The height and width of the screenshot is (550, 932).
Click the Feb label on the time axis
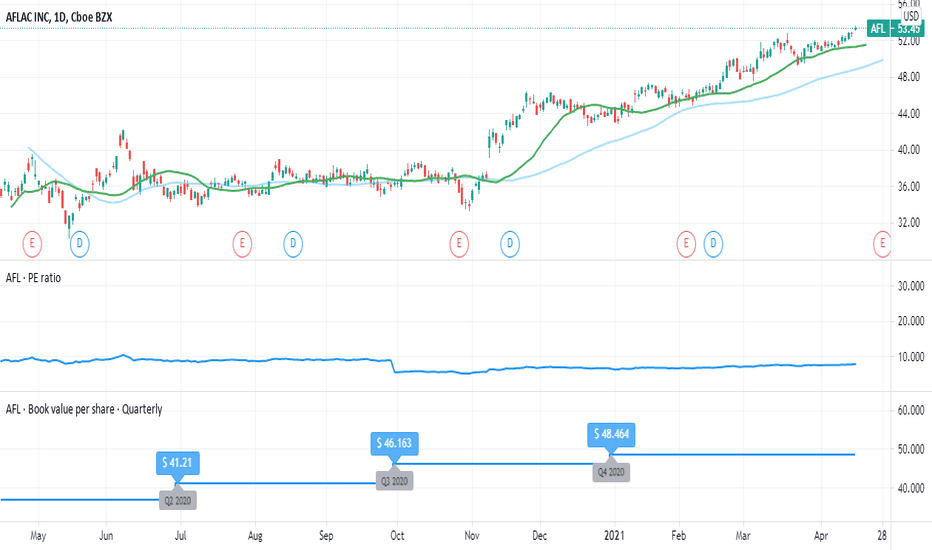(679, 536)
